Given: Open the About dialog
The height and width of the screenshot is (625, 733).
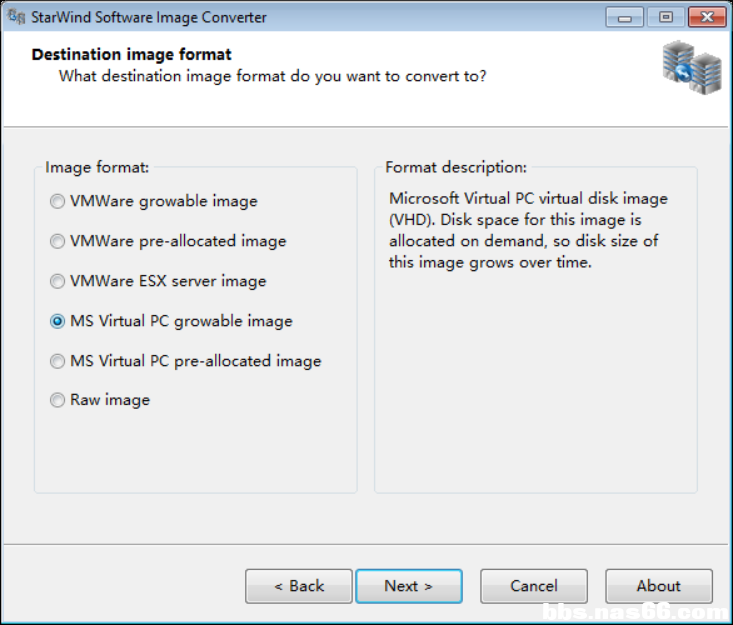Looking at the screenshot, I should point(658,586).
